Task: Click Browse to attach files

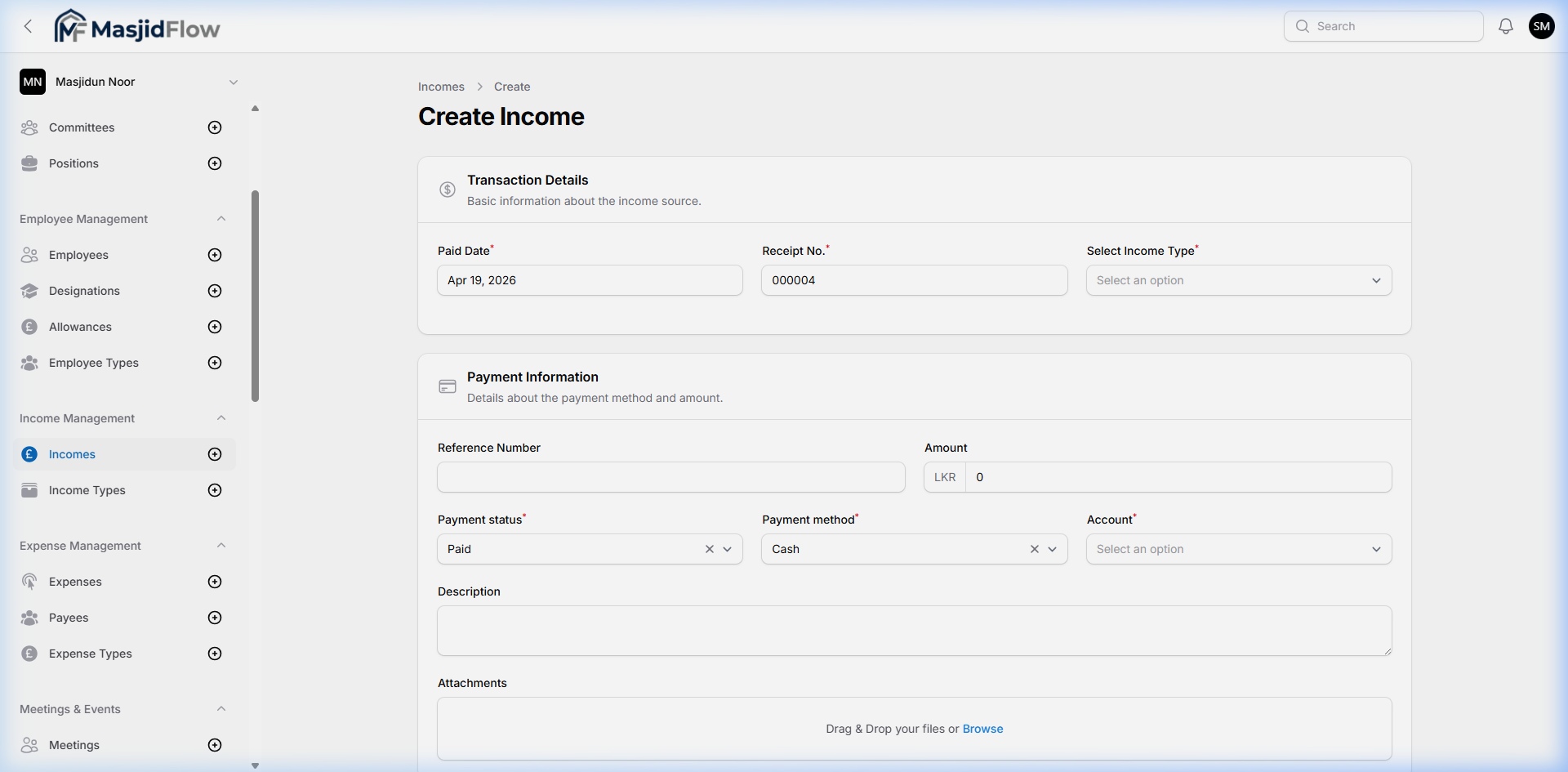Action: tap(982, 729)
